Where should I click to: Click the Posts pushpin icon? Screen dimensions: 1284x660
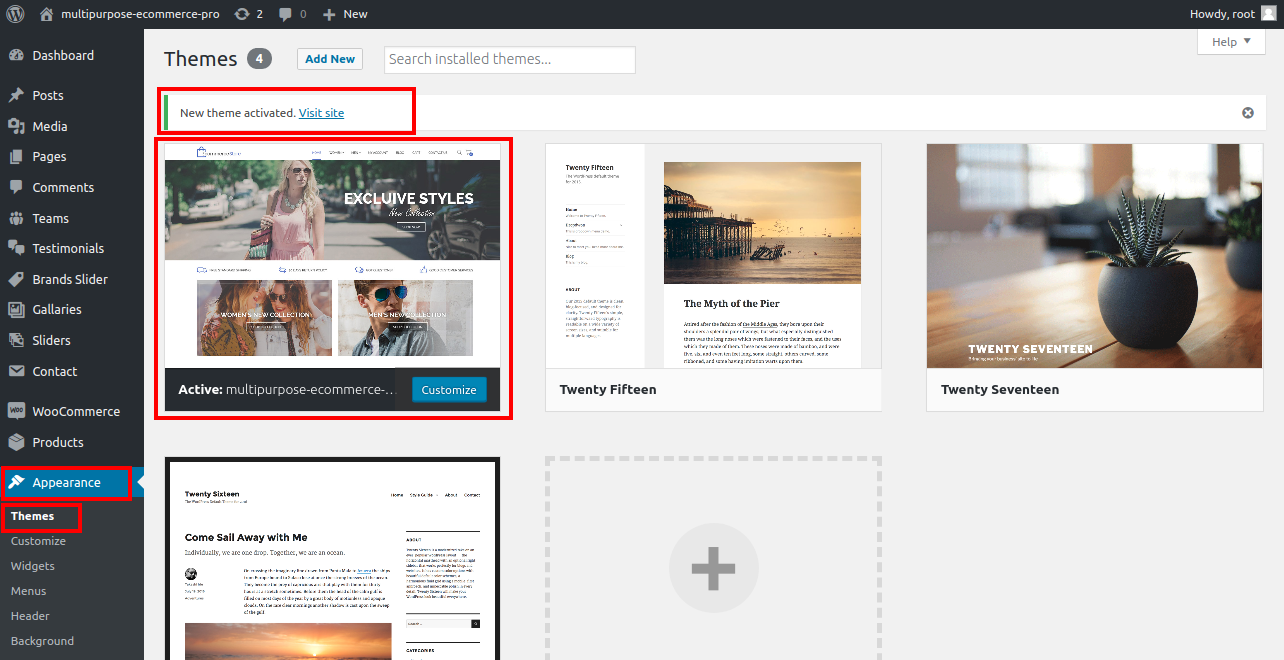point(16,95)
